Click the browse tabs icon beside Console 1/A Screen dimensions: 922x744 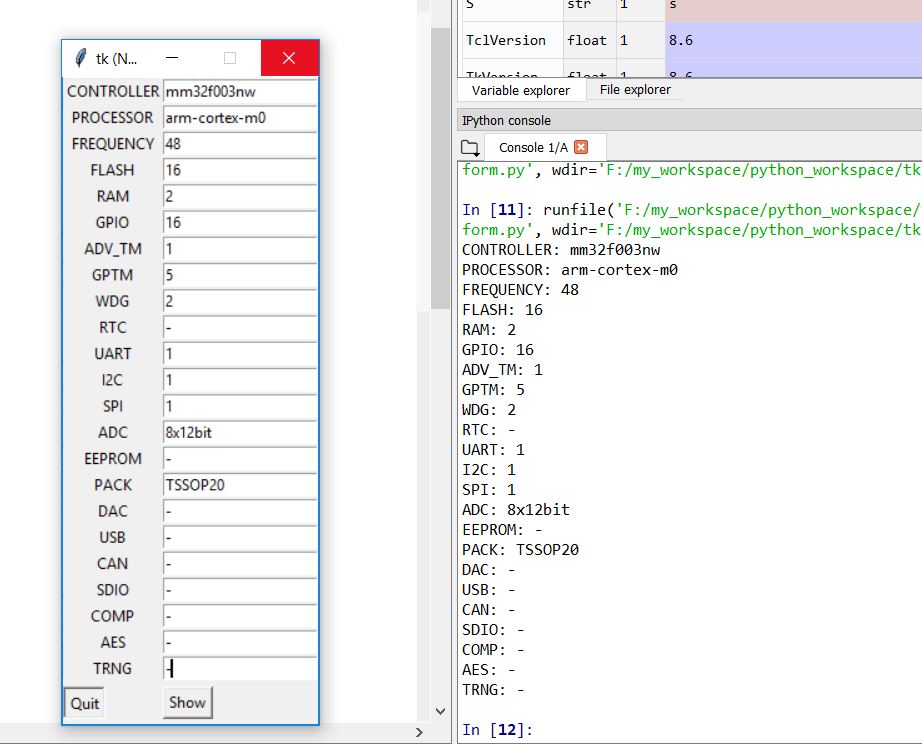click(x=468, y=145)
